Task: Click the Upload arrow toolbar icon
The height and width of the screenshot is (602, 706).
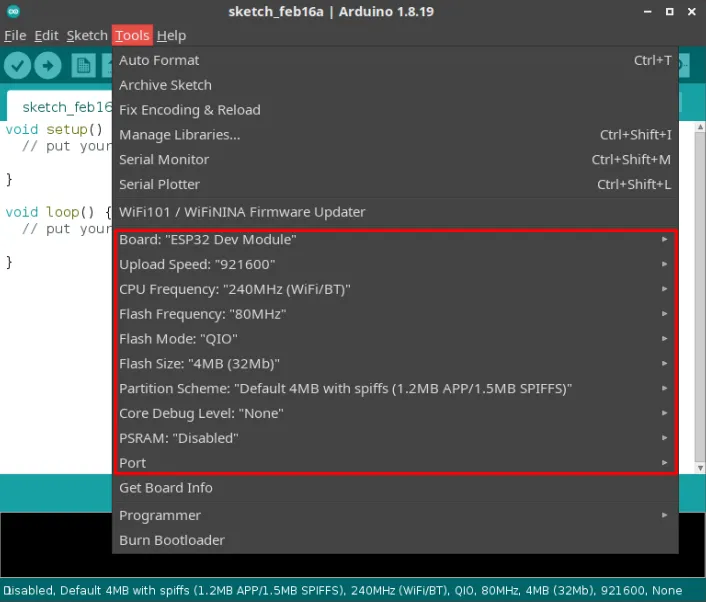Action: tap(48, 66)
